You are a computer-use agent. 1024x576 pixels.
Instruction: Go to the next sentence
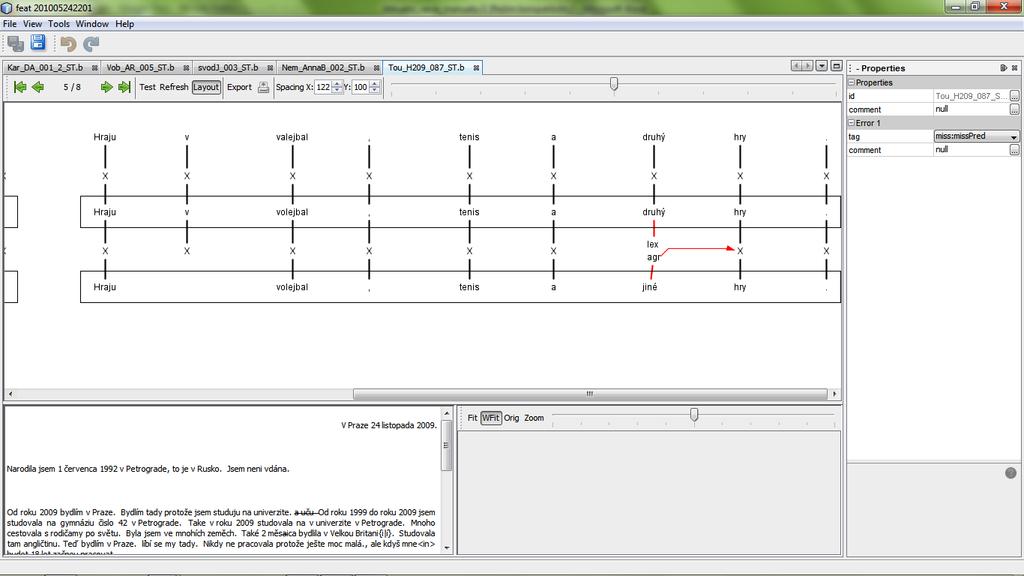coord(106,87)
